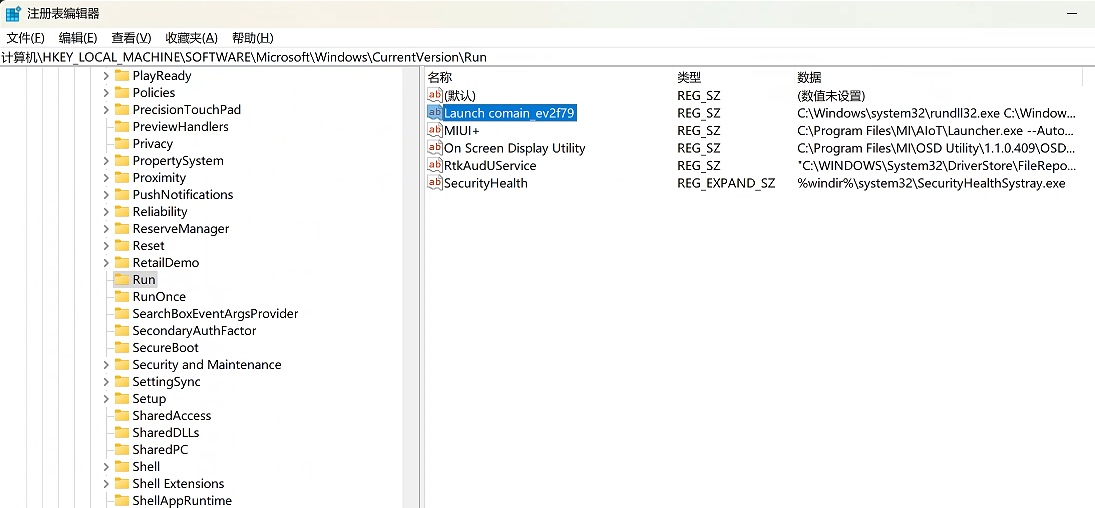Click the Reliability folder icon
Image resolution: width=1095 pixels, height=508 pixels.
tap(122, 211)
